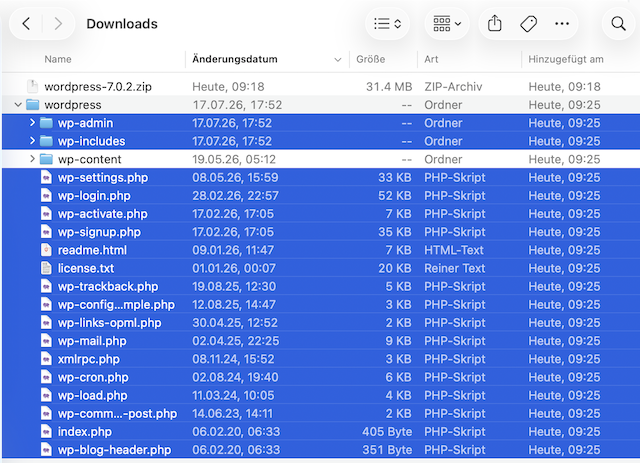Click the wp-content folder icon
This screenshot has width=640, height=463.
pos(46,159)
